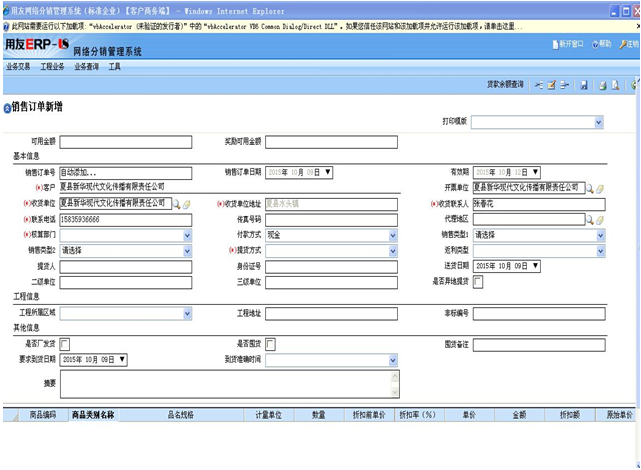Screen dimensions: 641x470
Task: Click the 货款余额查询 button
Action: (x=505, y=85)
